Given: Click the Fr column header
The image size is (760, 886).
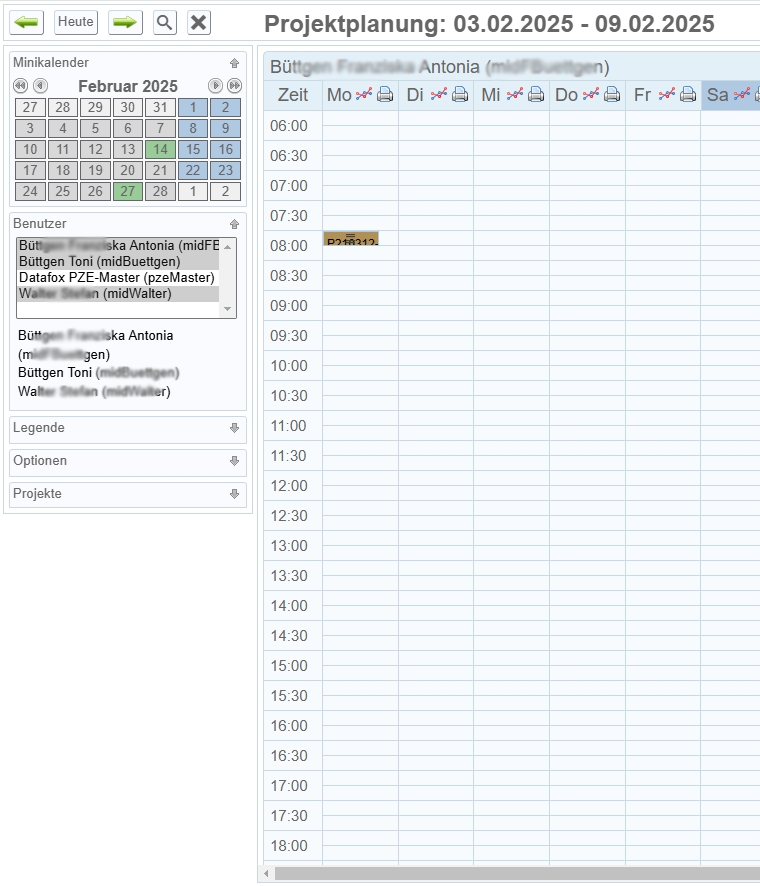Looking at the screenshot, I should point(642,95).
